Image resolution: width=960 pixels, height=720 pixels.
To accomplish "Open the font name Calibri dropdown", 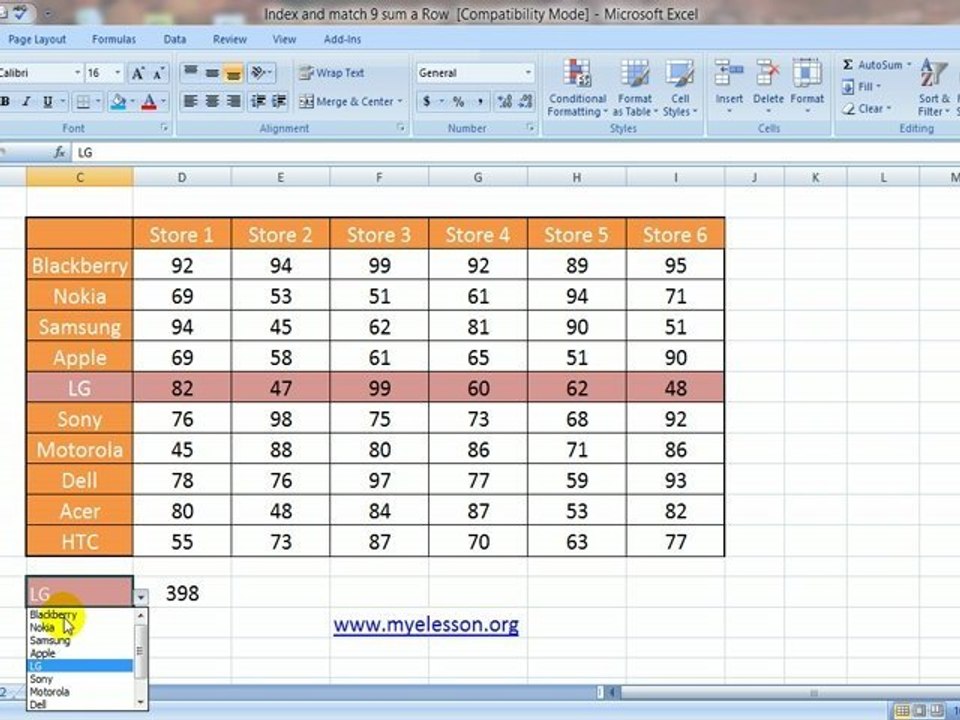I will pyautogui.click(x=77, y=73).
